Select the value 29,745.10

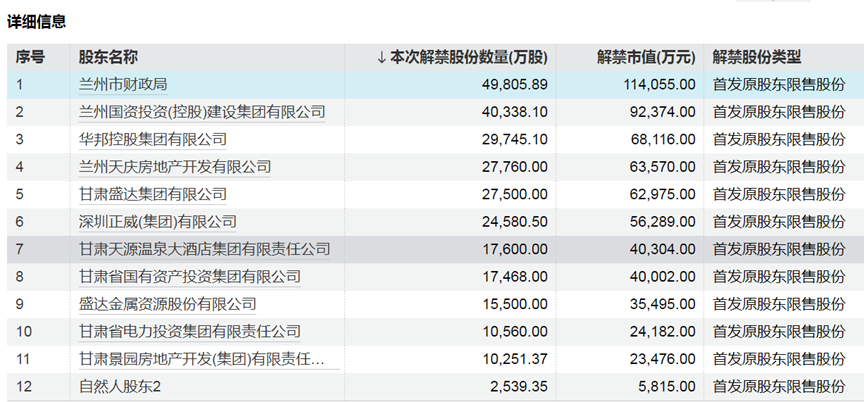[514, 139]
